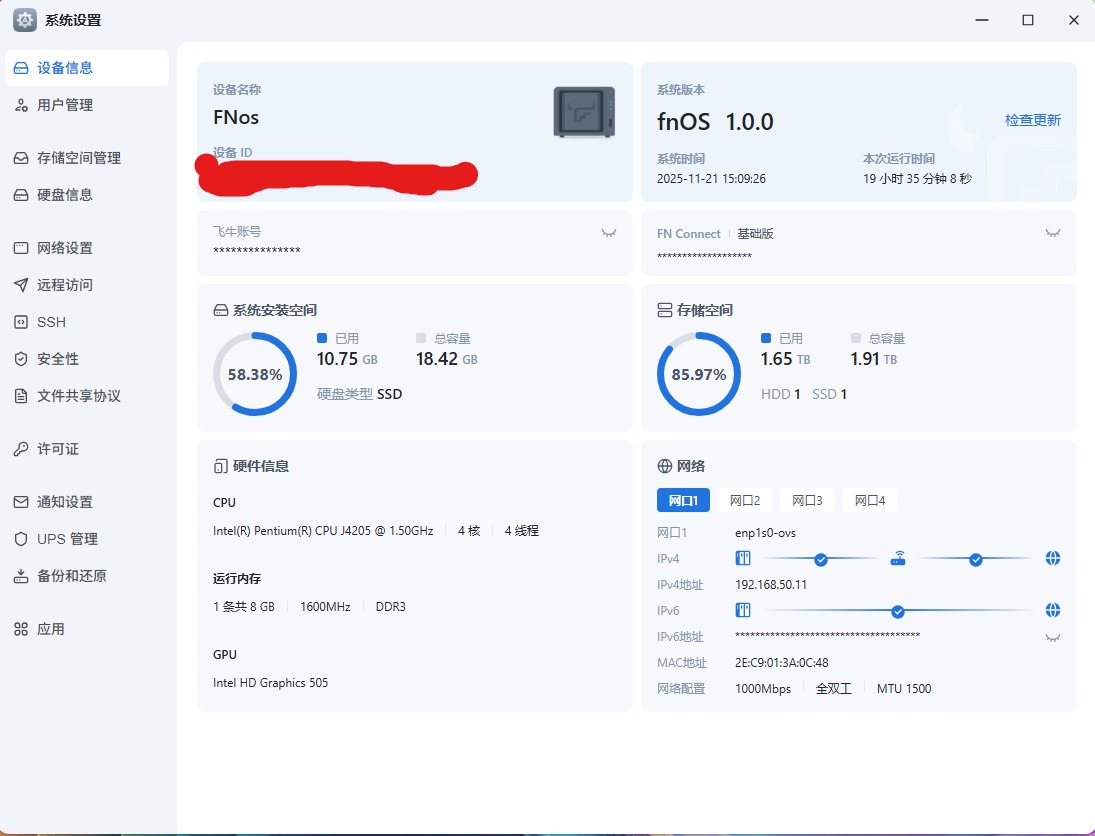Click the 网络设置 sidebar icon

[21, 248]
